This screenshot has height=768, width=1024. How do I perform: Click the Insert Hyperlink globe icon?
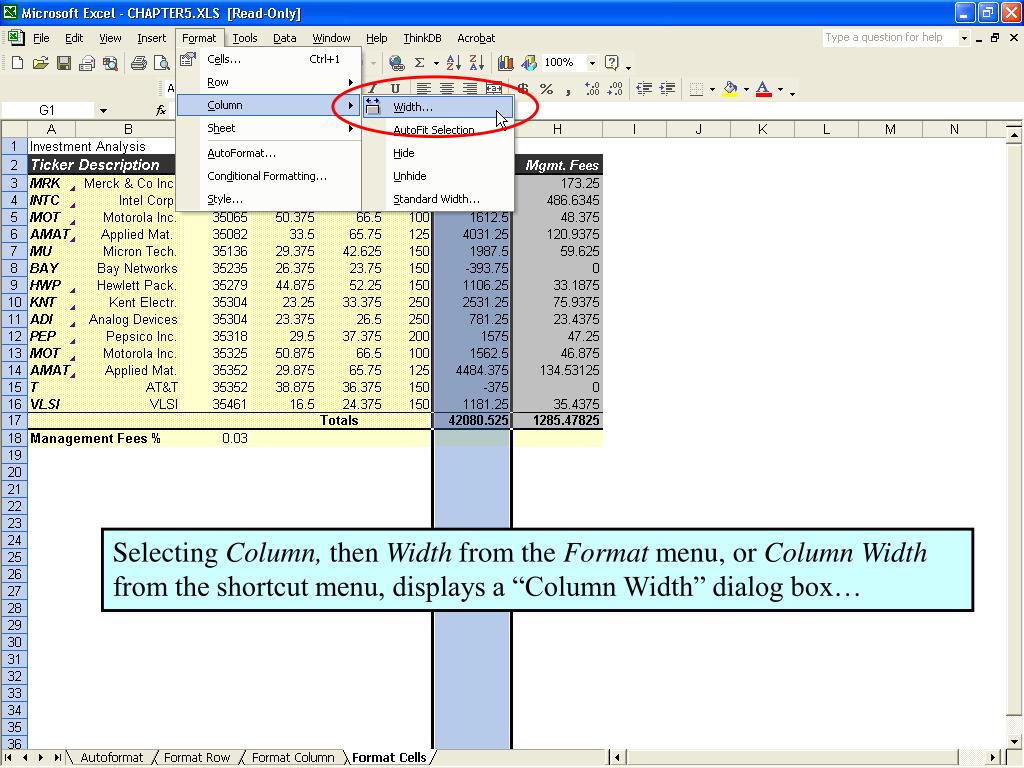(x=396, y=63)
